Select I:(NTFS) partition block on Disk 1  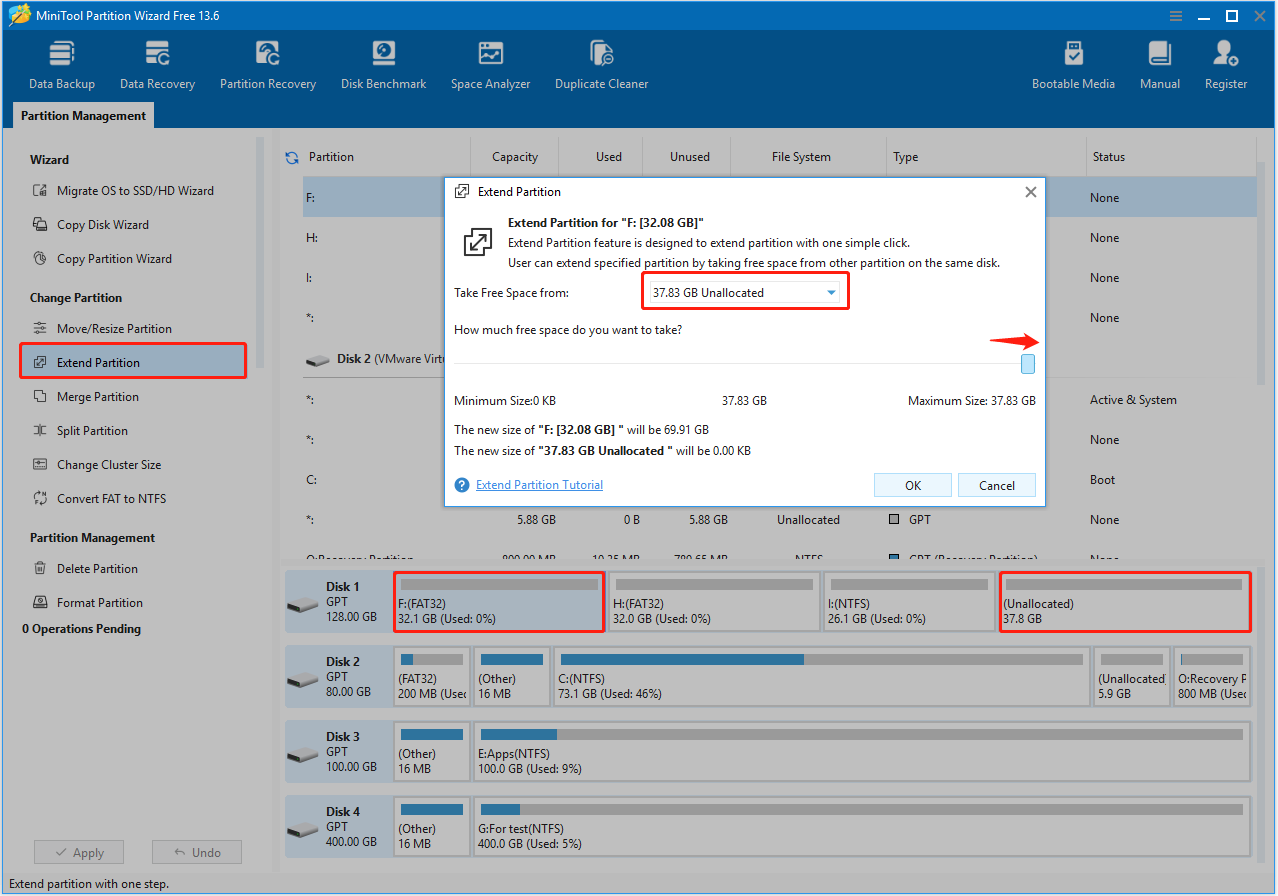(909, 602)
